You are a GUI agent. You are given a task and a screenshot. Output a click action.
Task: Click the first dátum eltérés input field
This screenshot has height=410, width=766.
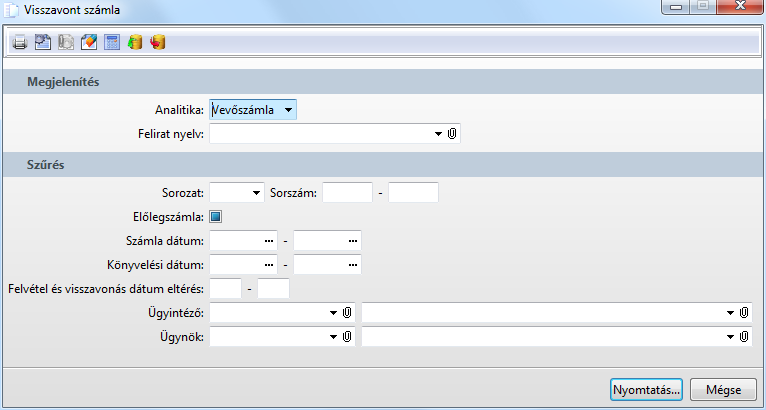[225, 288]
